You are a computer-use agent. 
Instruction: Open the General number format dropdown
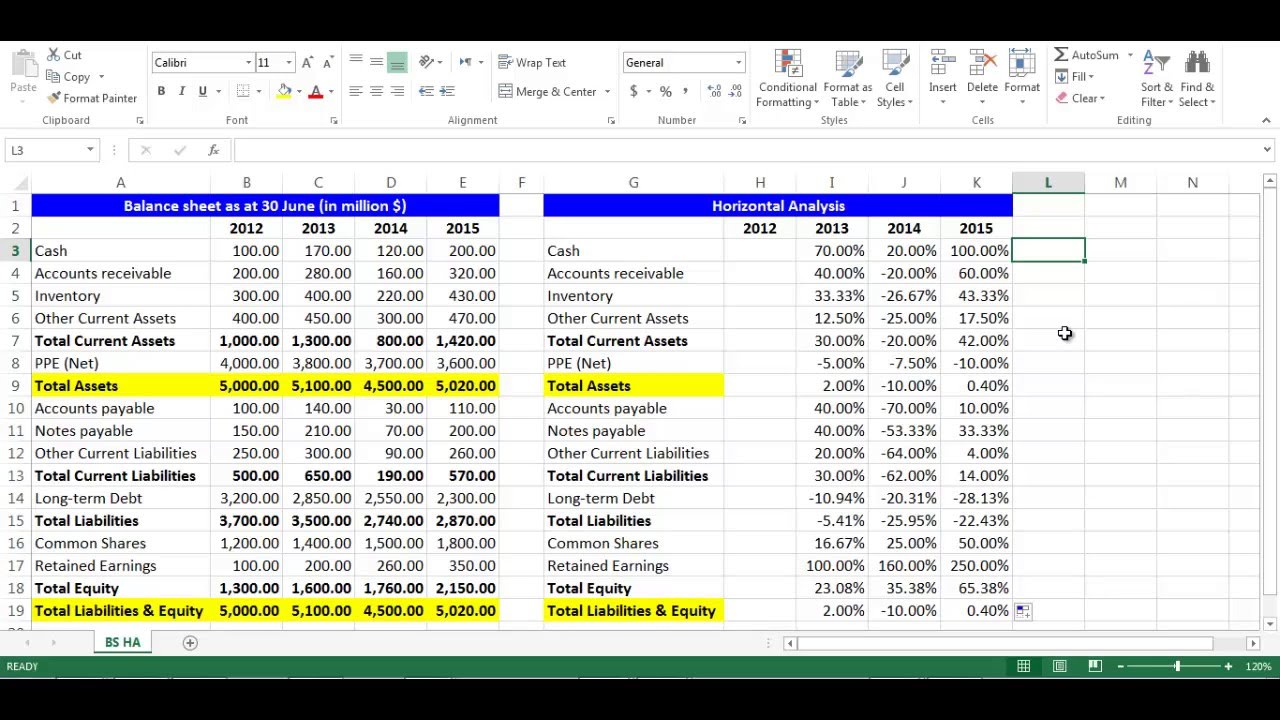[738, 63]
